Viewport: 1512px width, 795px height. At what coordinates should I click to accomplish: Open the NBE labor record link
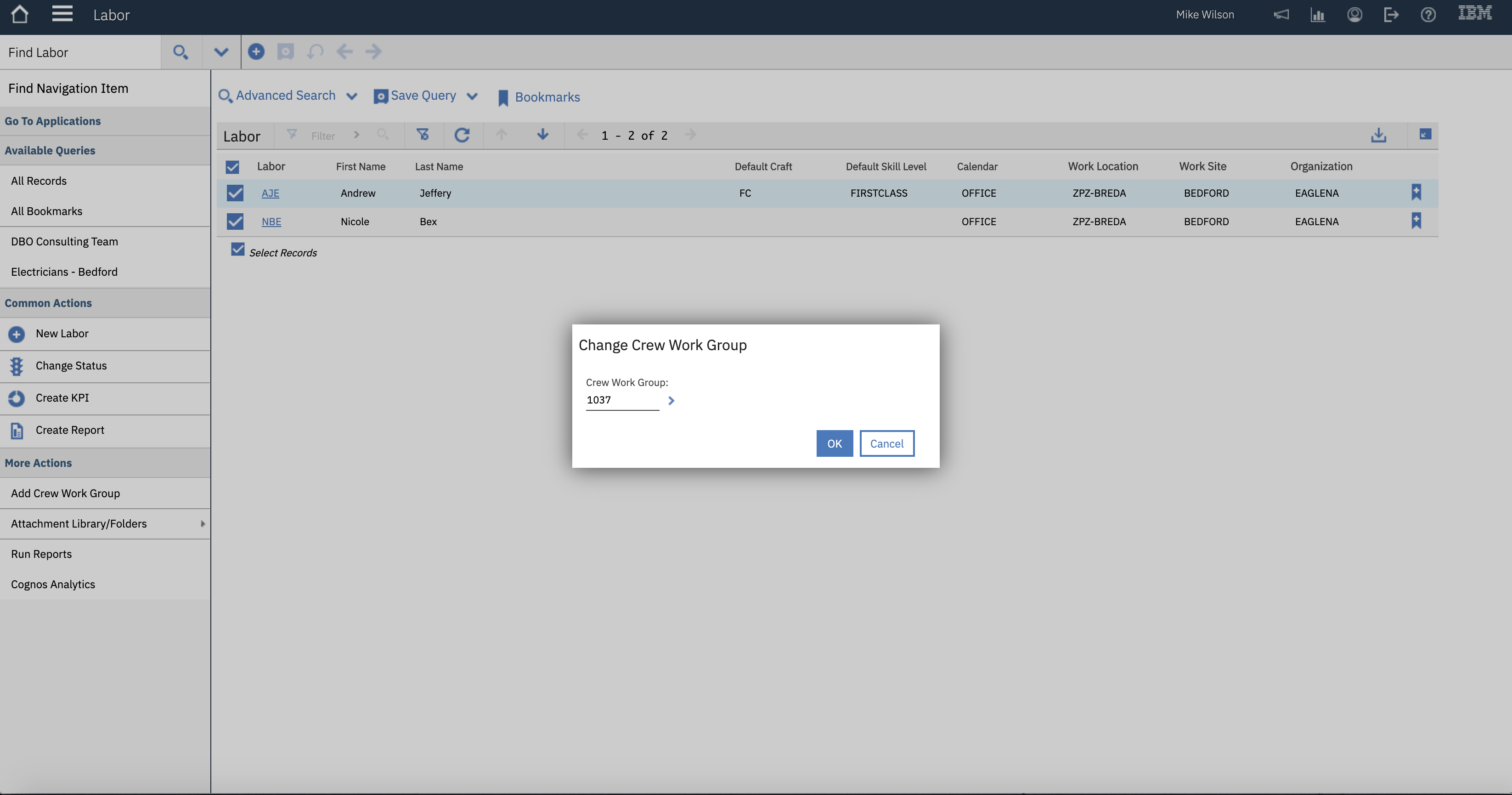tap(271, 221)
